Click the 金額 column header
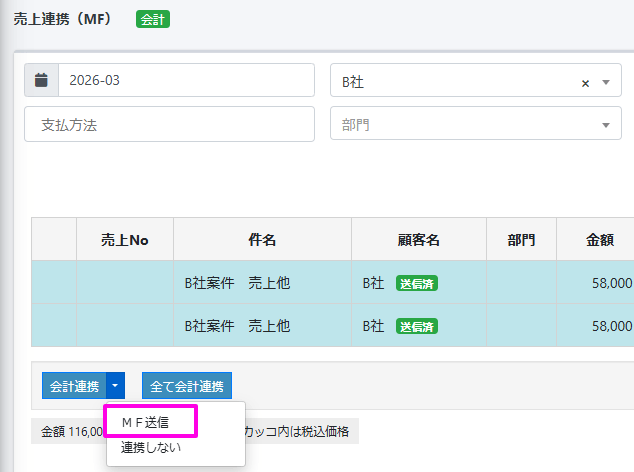Image resolution: width=634 pixels, height=472 pixels. click(x=601, y=240)
